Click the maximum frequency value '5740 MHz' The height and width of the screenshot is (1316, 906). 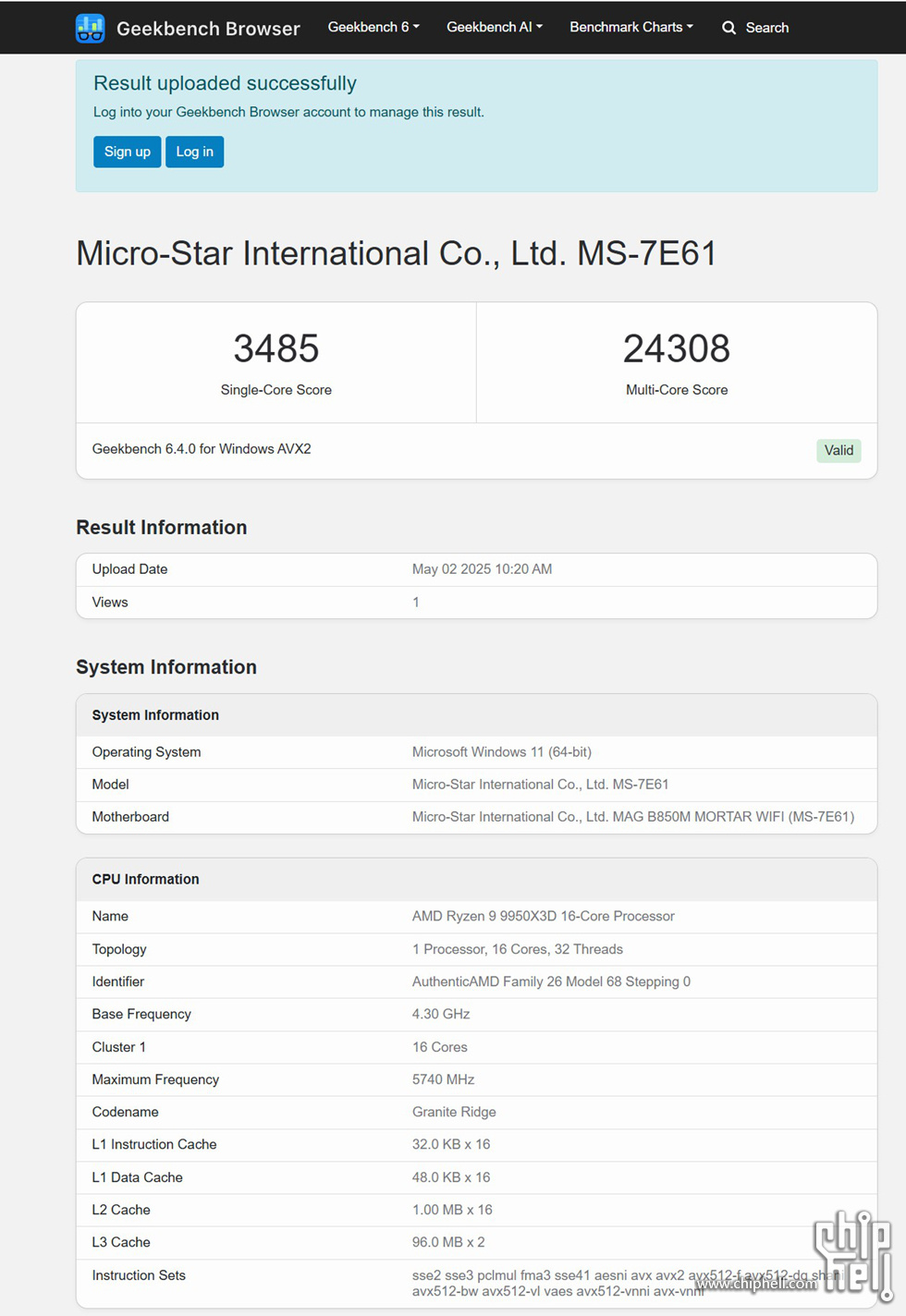click(x=444, y=1079)
